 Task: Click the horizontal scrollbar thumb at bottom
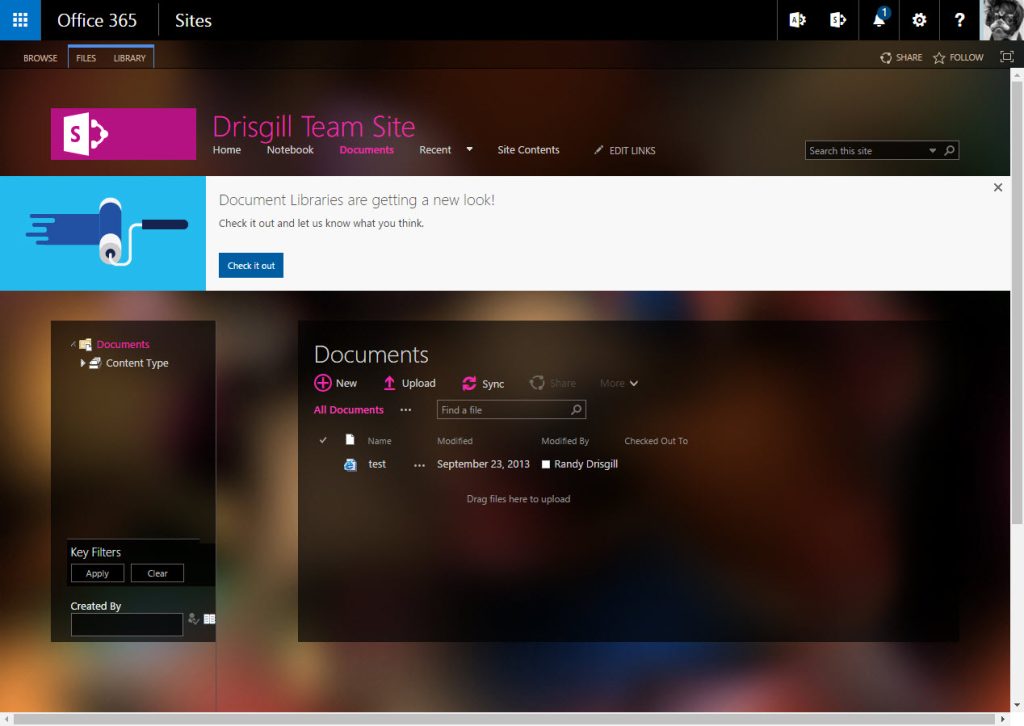pos(505,719)
